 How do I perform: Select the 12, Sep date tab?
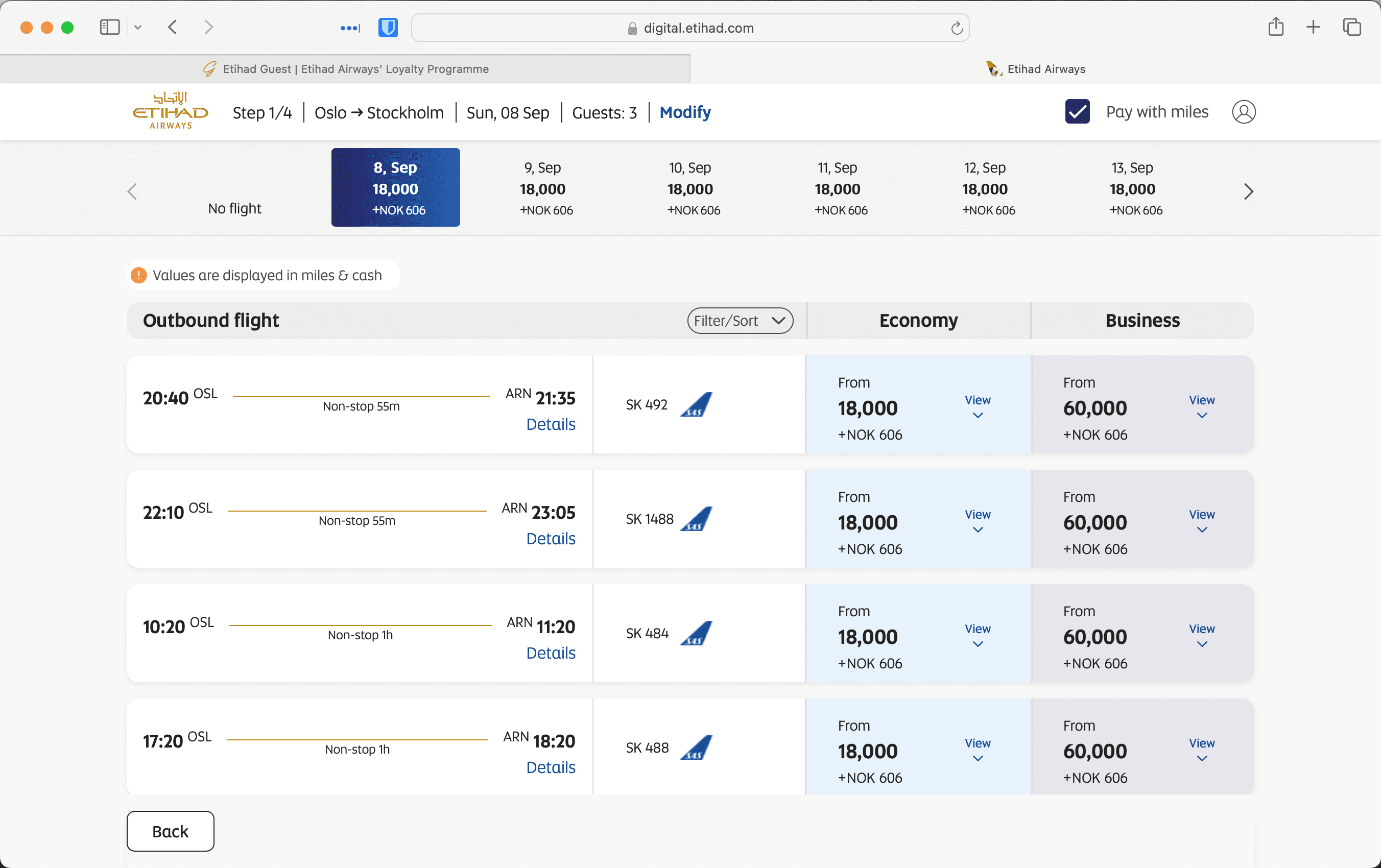pos(985,187)
